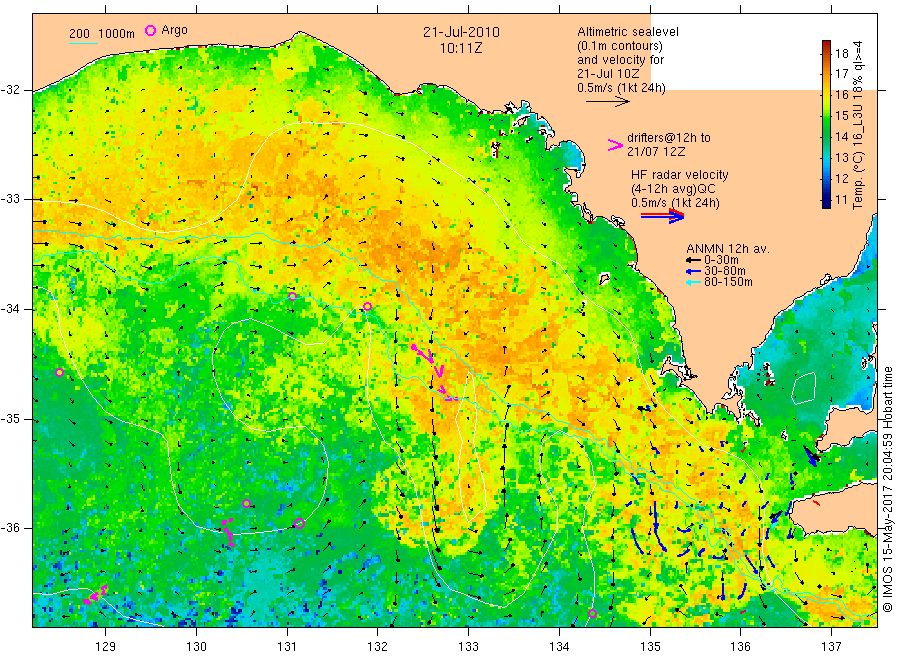
Task: Click the temperature color bar scale
Action: point(827,124)
